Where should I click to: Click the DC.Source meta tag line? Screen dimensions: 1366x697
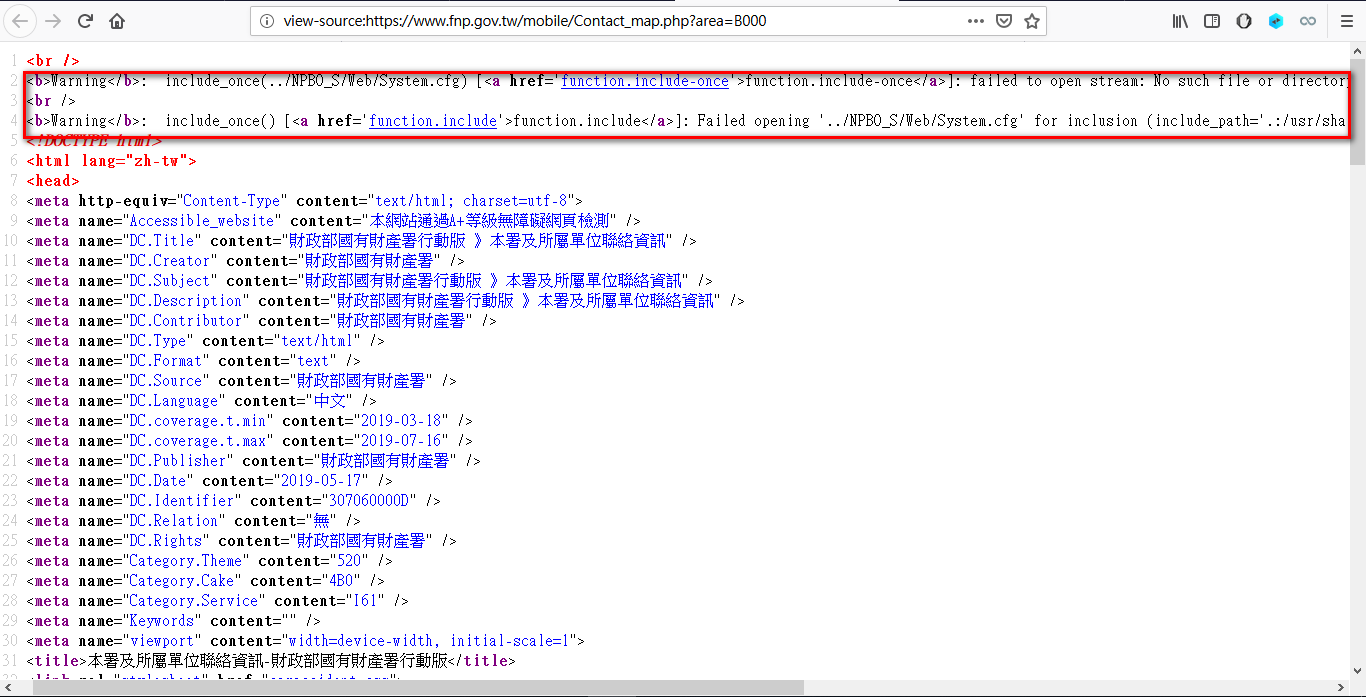(242, 381)
